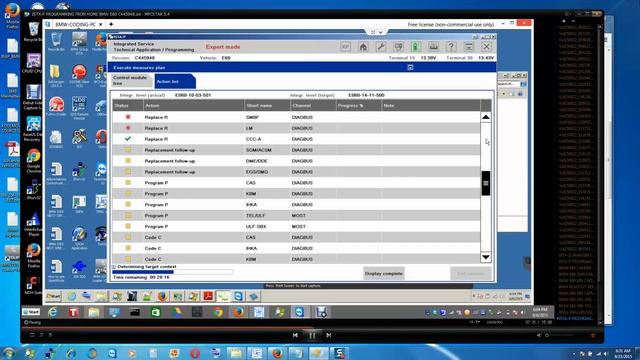Click the action list scroll up arrow
640x360 pixels.
(486, 117)
